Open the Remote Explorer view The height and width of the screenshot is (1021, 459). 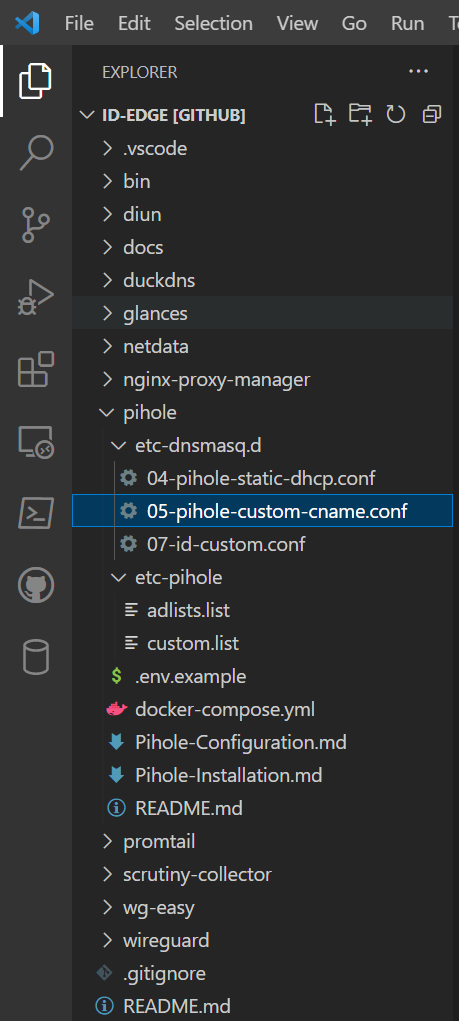coord(36,443)
